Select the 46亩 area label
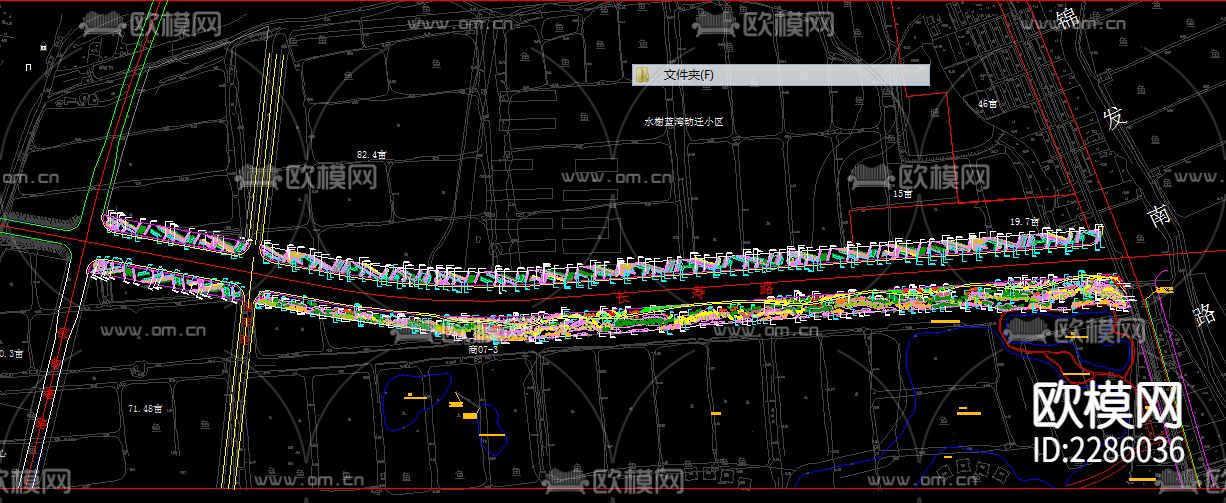 click(988, 104)
